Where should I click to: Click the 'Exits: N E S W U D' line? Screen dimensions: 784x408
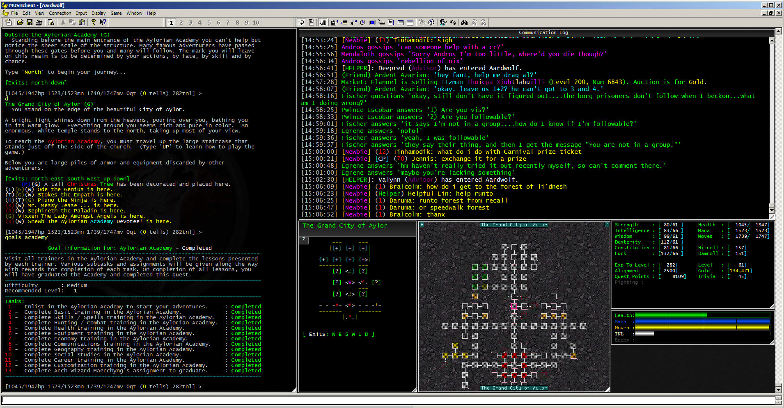(x=338, y=334)
